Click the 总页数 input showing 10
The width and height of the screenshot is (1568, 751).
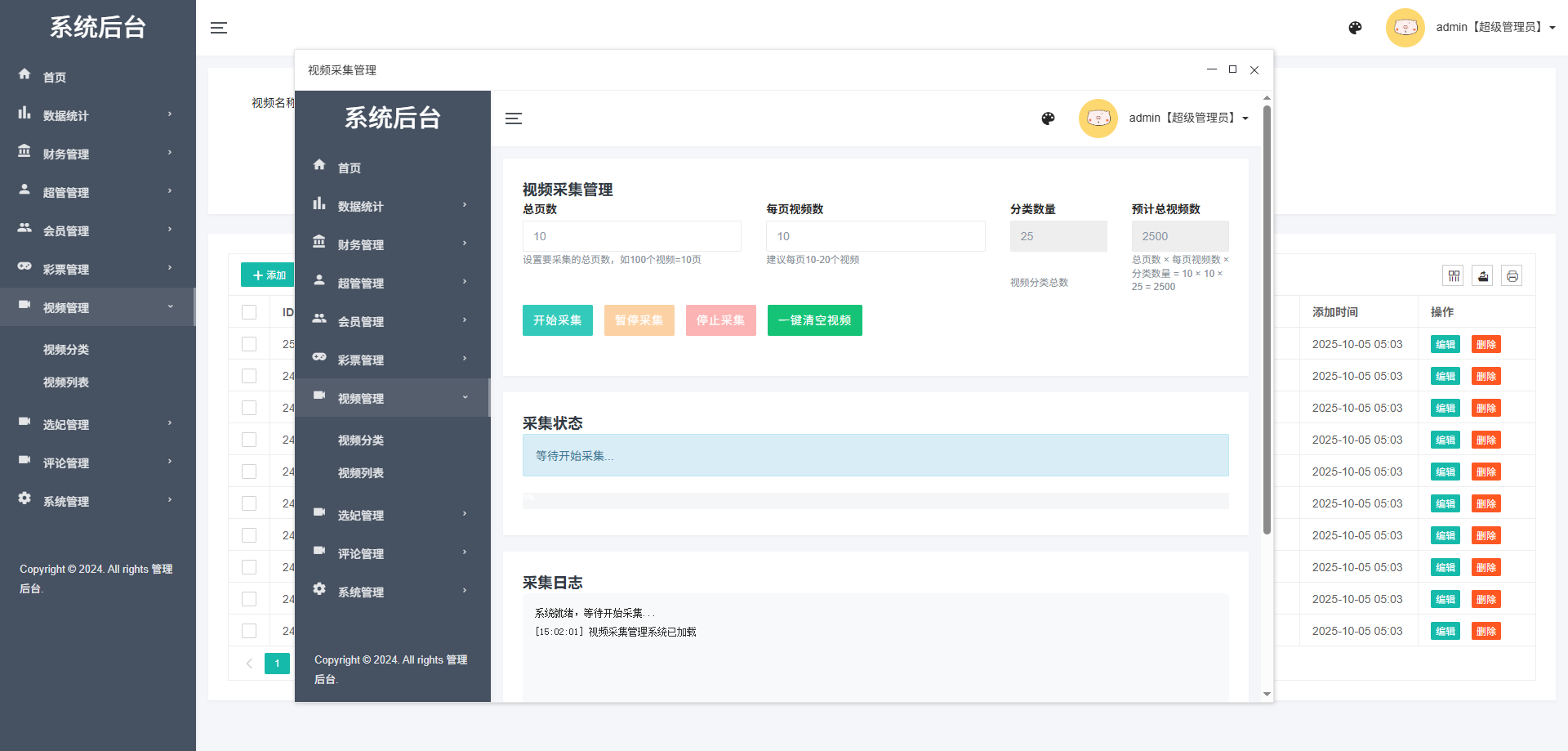631,236
